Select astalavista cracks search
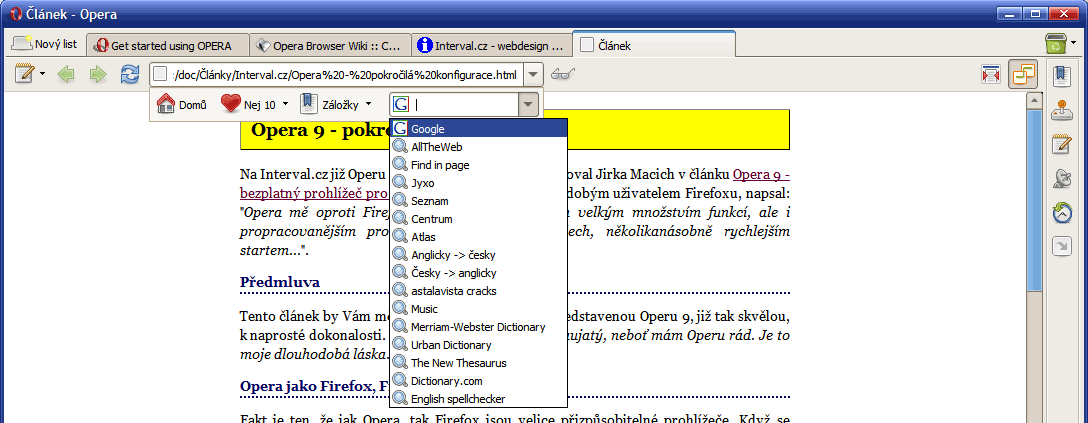Viewport: 1088px width, 423px height. (478, 291)
